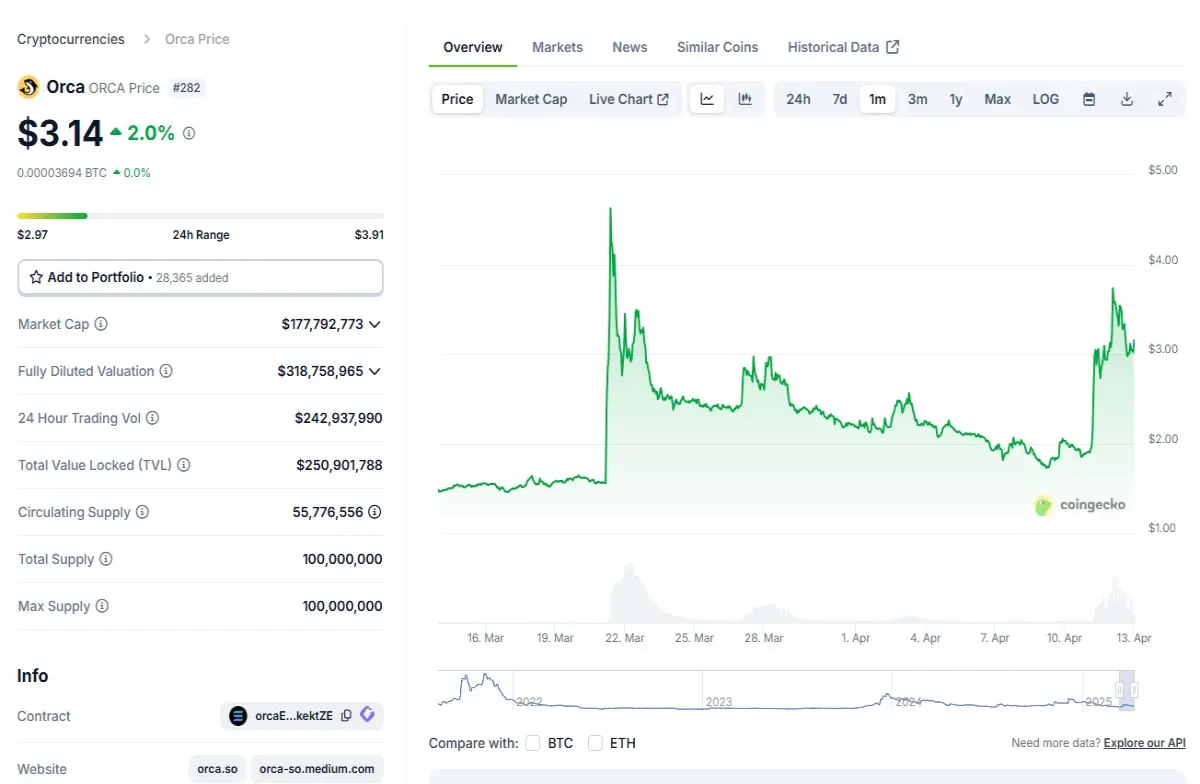Open Live Chart external link
The width and height of the screenshot is (1200, 784).
[629, 99]
